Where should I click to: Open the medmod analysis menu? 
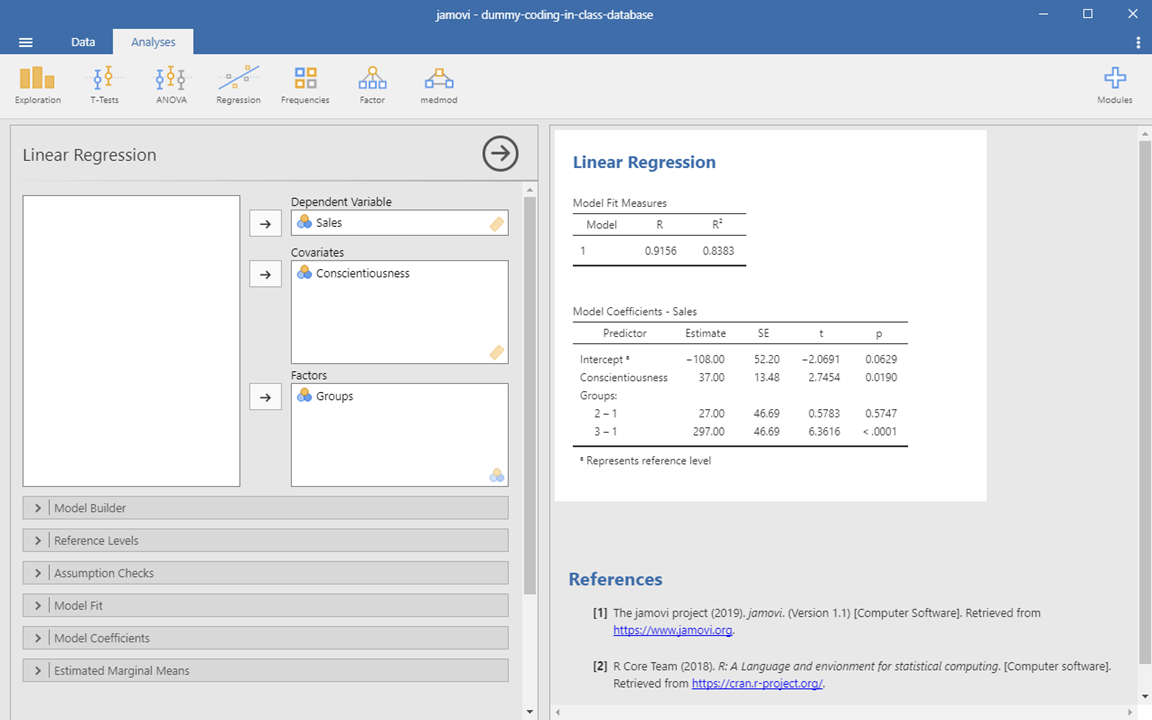[x=439, y=85]
